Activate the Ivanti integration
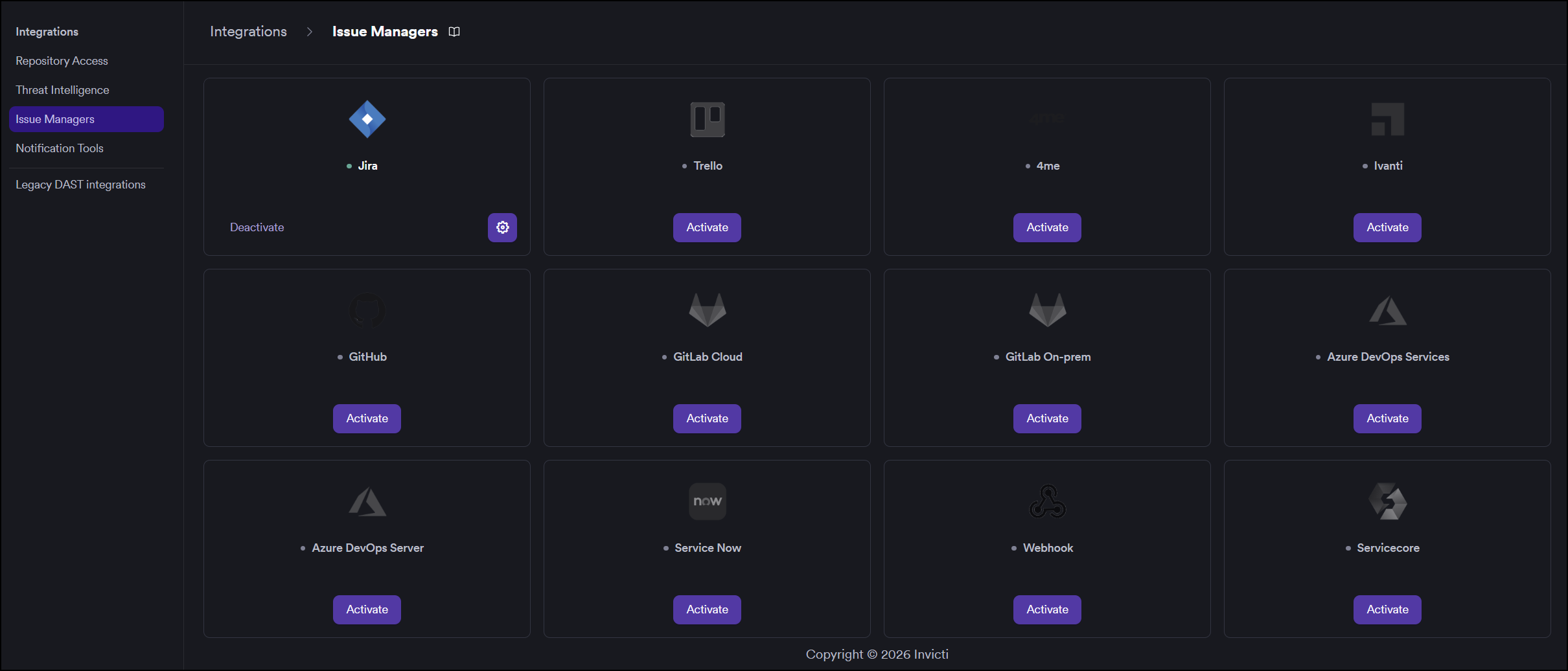The width and height of the screenshot is (1568, 671). (x=1387, y=227)
